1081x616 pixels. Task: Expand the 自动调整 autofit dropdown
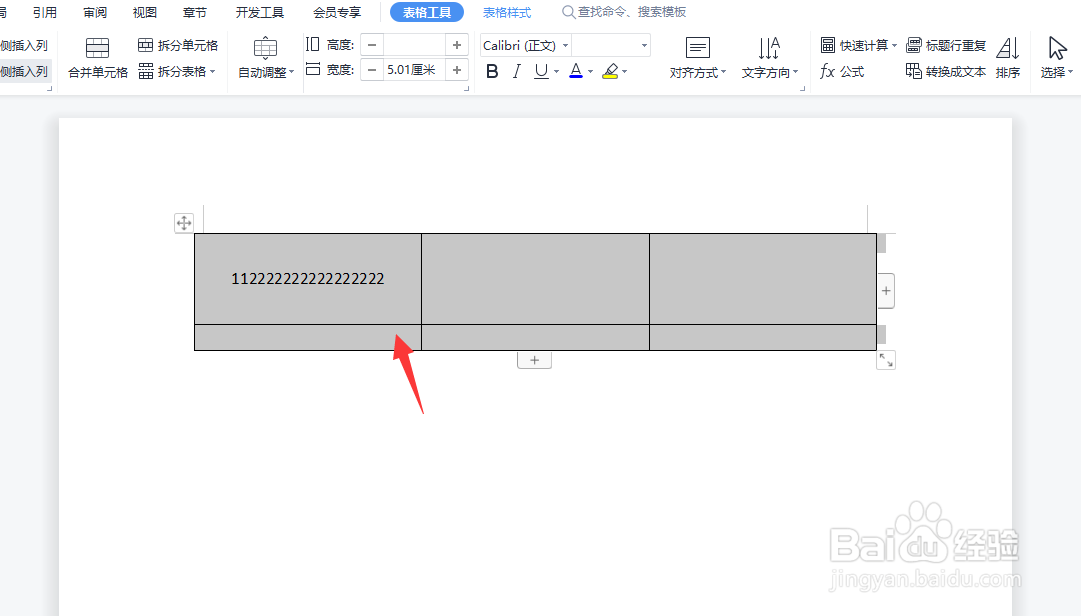click(265, 58)
